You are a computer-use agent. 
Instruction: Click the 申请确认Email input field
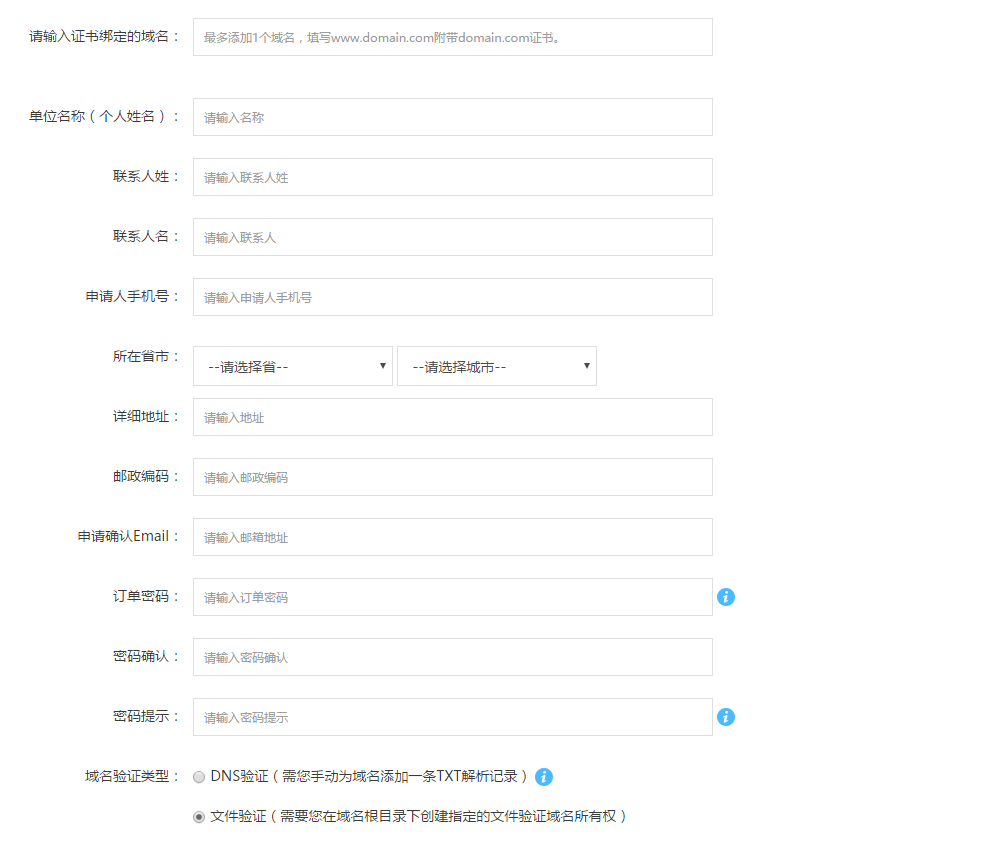pyautogui.click(x=453, y=537)
